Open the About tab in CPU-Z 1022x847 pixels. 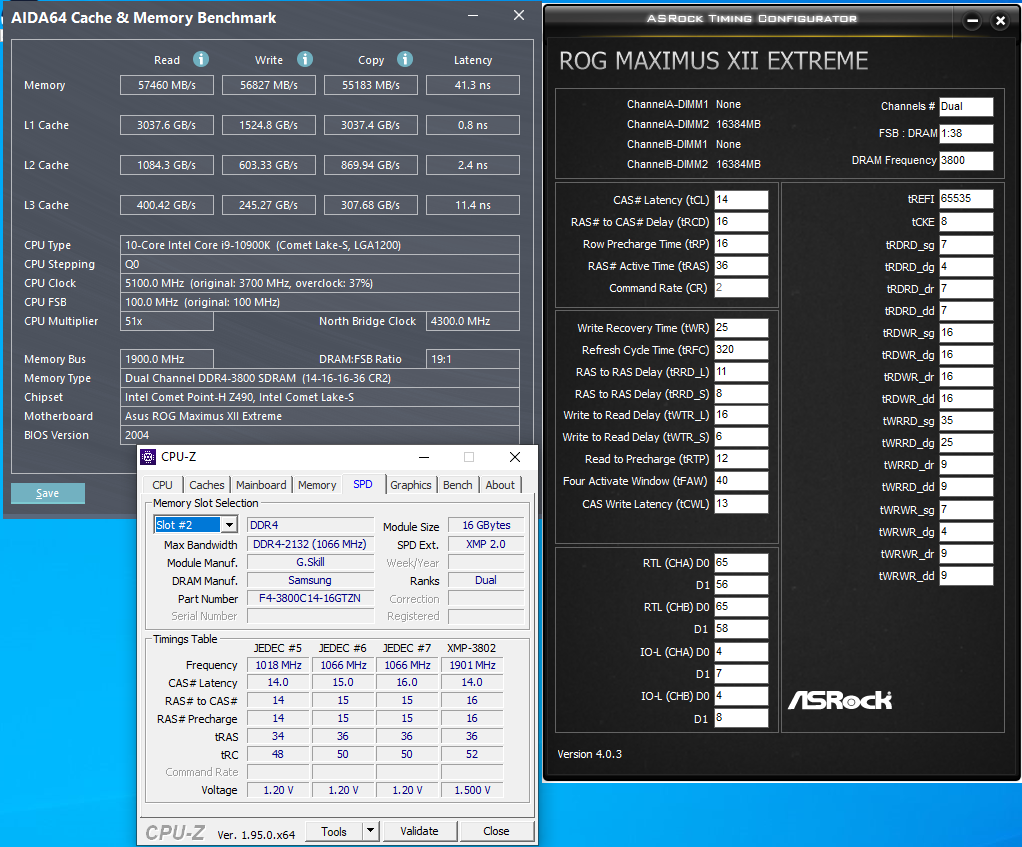click(500, 485)
